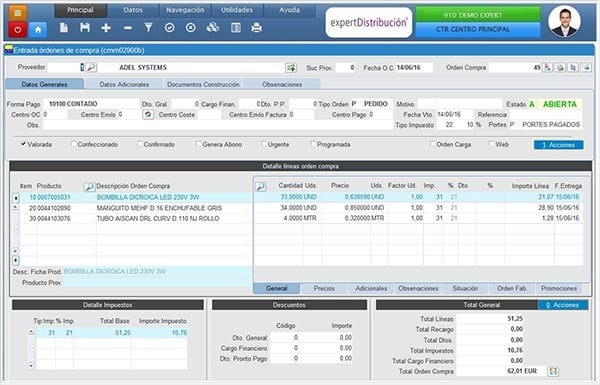Click magnifier icon left of Cantidad Uds.
Viewport: 600px width, 385px height.
point(261,186)
